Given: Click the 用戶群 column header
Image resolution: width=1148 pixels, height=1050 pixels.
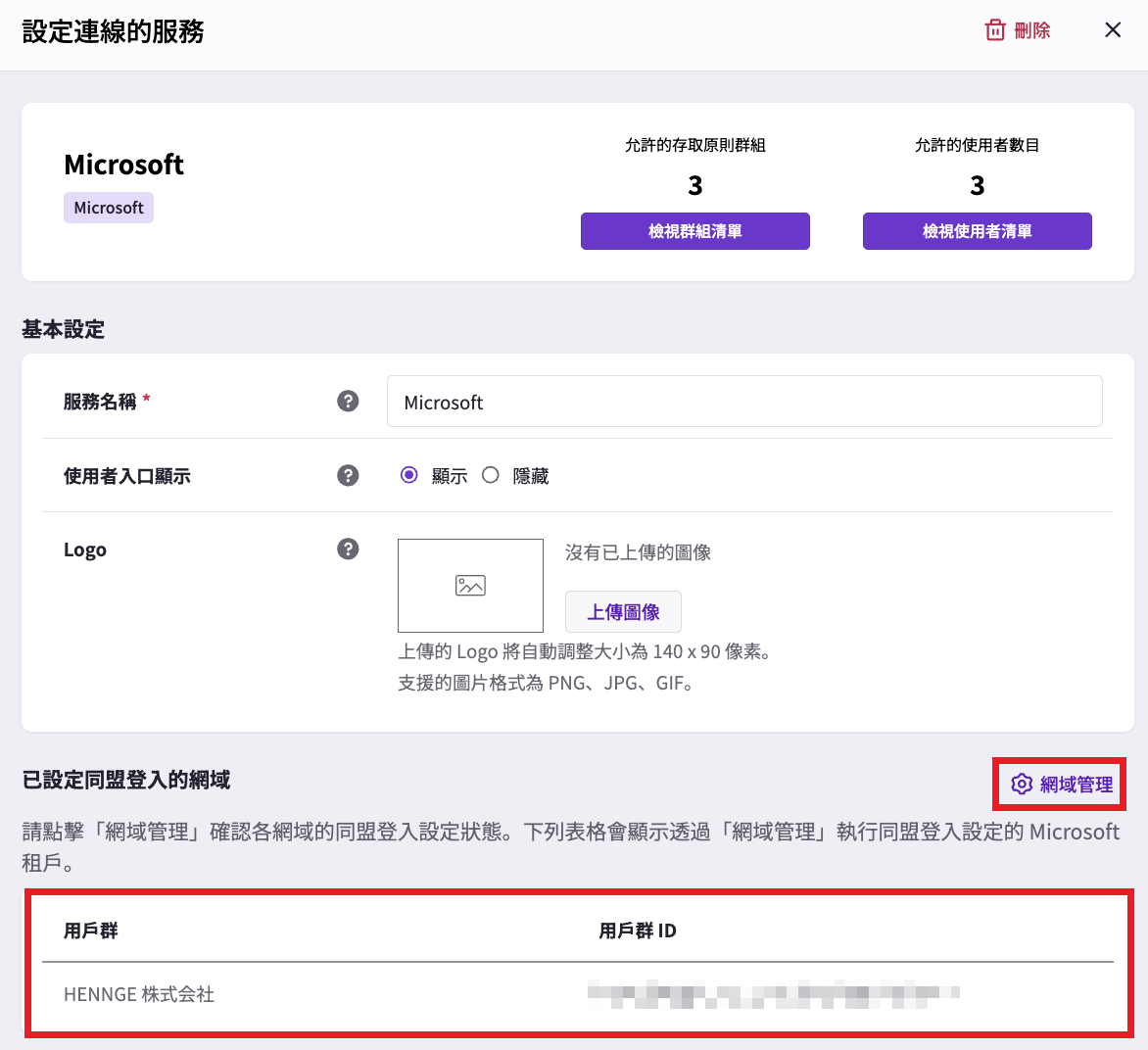Looking at the screenshot, I should (x=91, y=931).
